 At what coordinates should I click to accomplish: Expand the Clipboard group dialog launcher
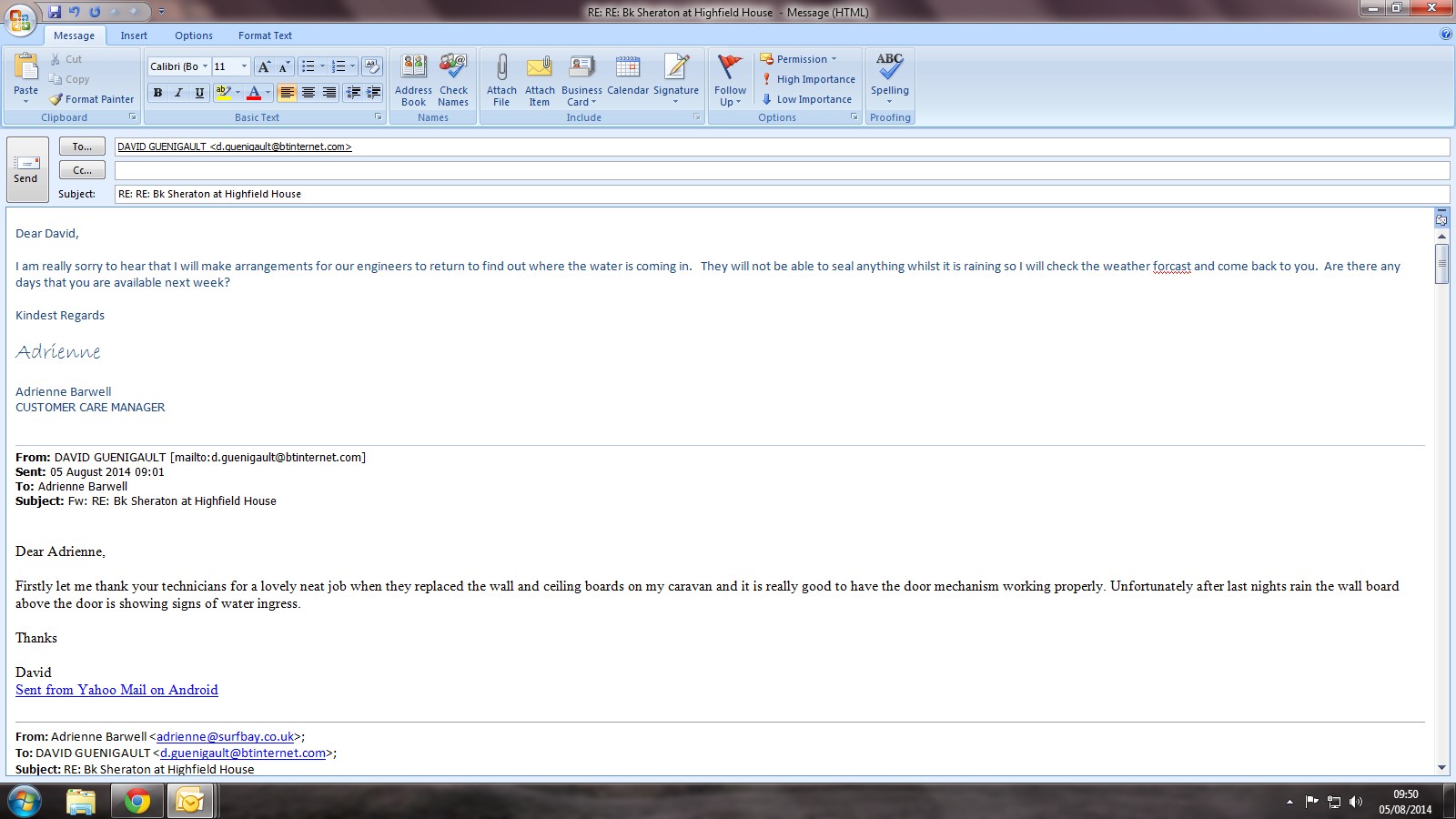pos(133,117)
